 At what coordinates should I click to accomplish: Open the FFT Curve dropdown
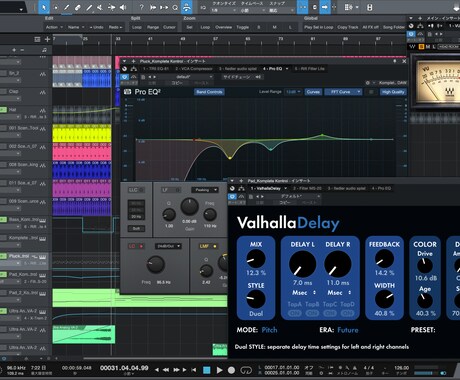tap(343, 92)
